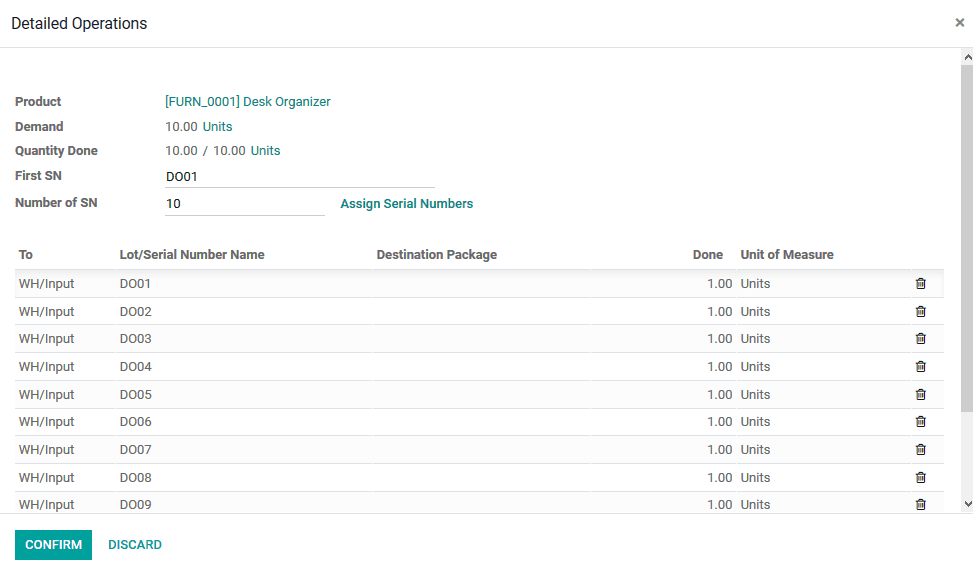Open Units link next to Demand
Screen dimensions: 973x579
tap(217, 127)
